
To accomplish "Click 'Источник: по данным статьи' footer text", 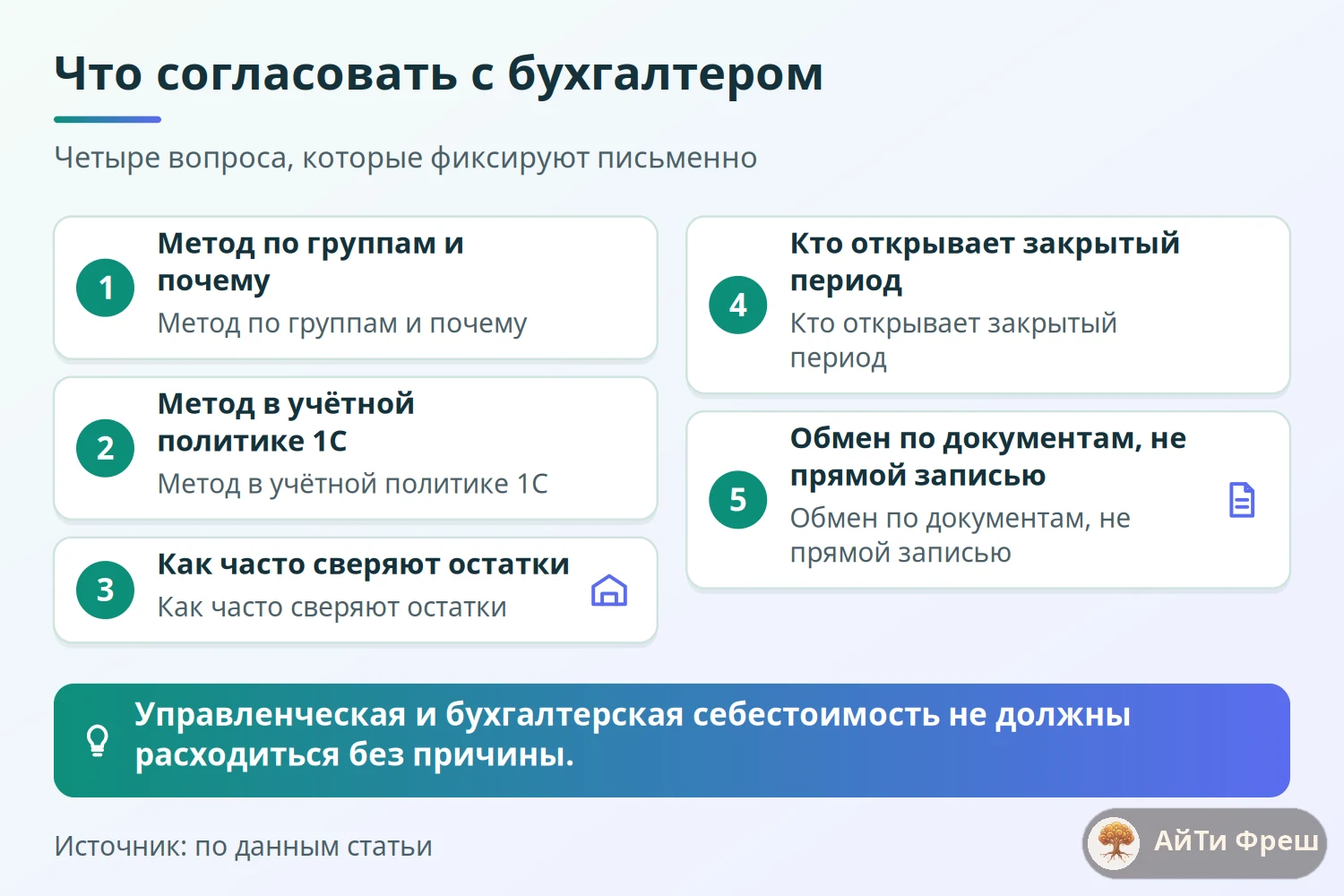I will [244, 847].
